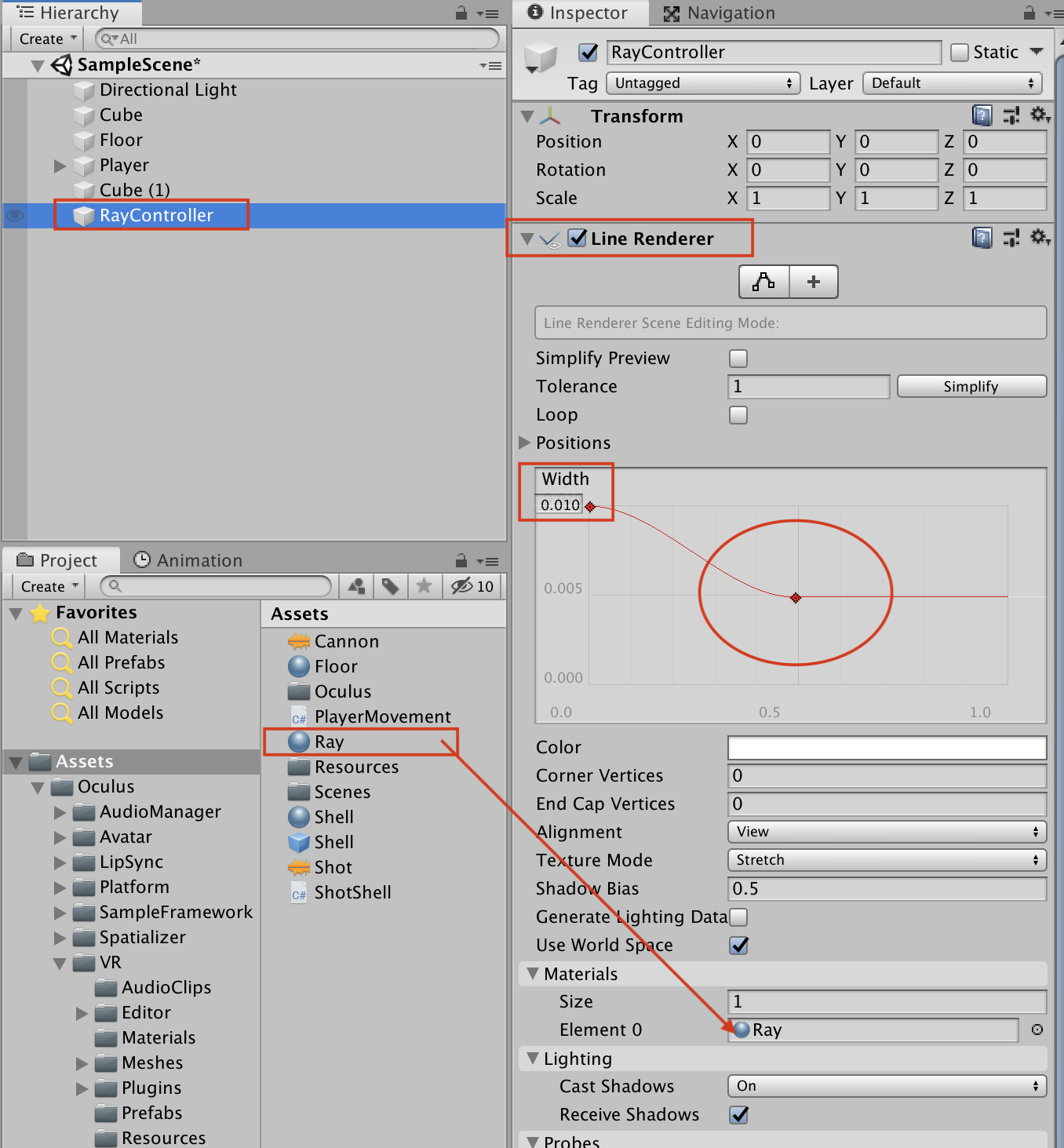The width and height of the screenshot is (1064, 1148).
Task: Open the Transform component gear settings menu
Action: [x=1040, y=115]
